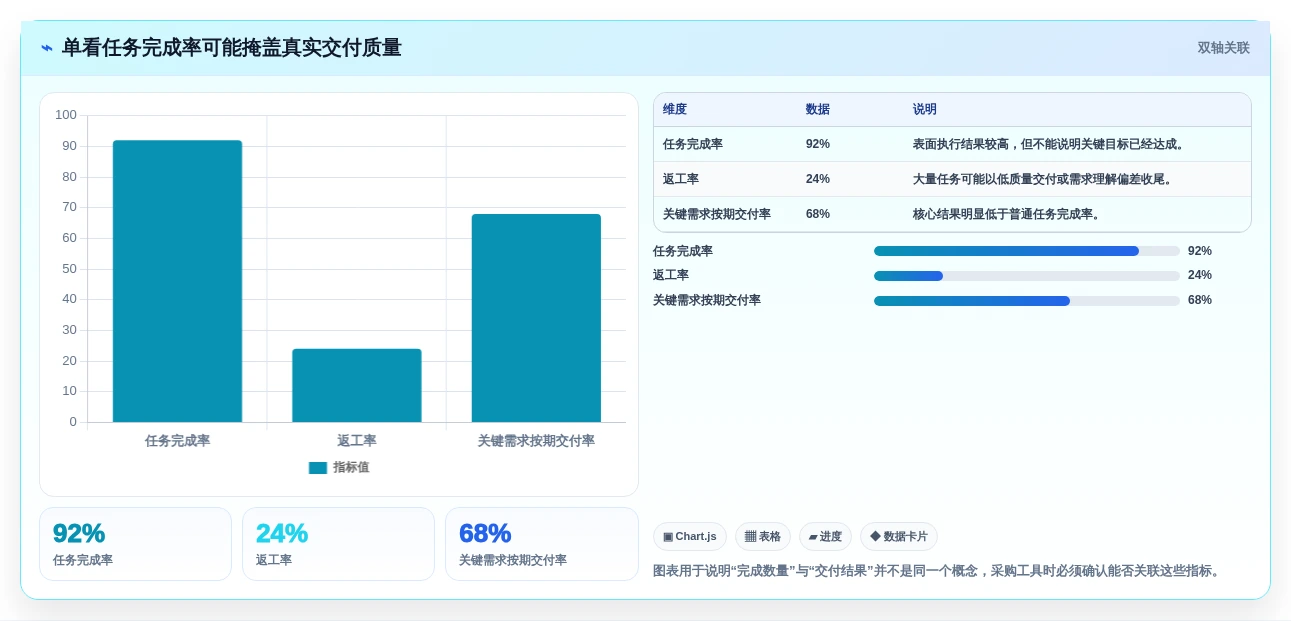
Task: Click the description starting 大量任务可能
Action: pos(1045,179)
